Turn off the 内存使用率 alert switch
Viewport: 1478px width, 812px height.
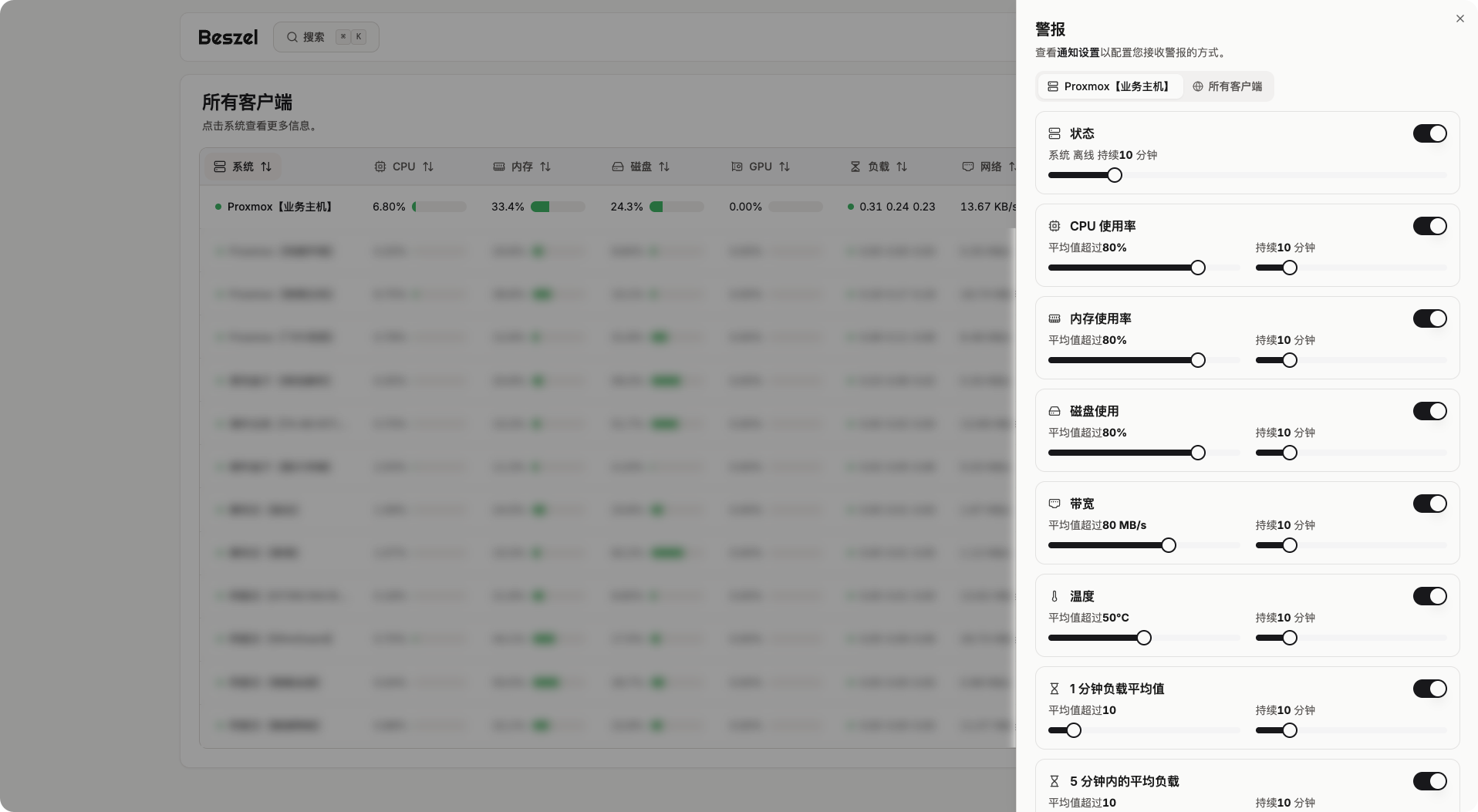point(1429,318)
